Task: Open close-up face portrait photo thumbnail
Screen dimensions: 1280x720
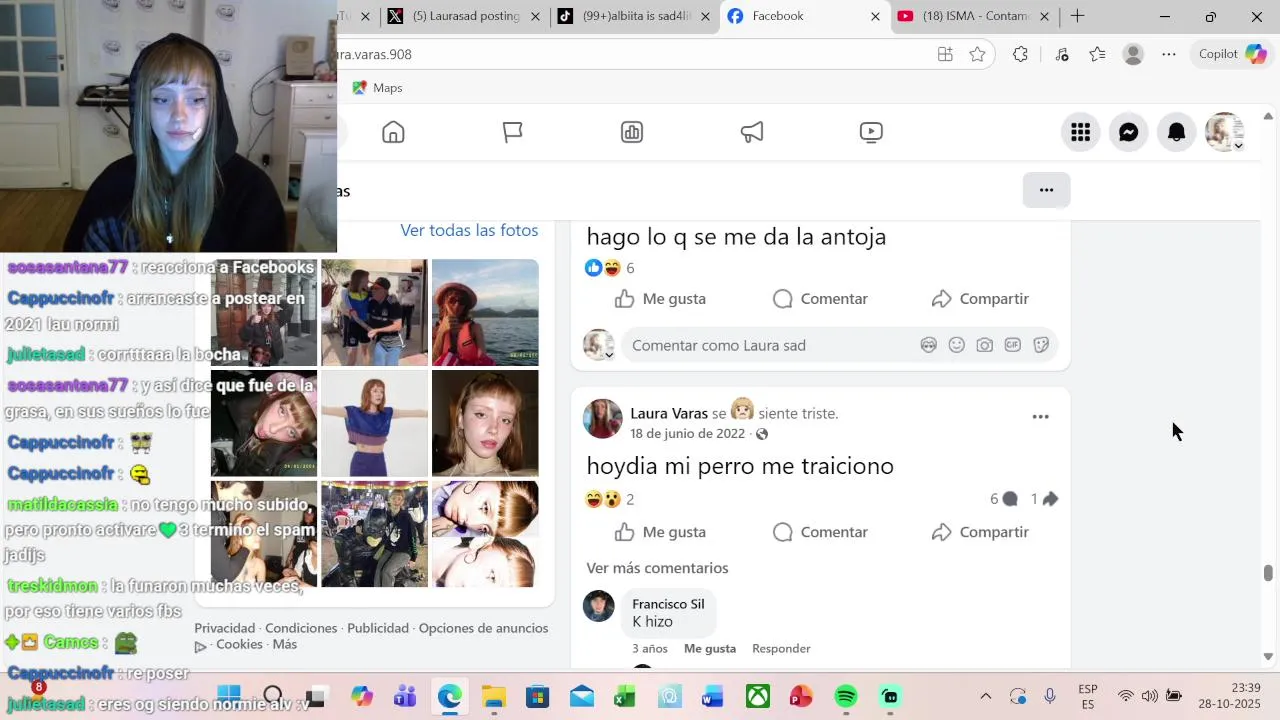Action: [485, 423]
